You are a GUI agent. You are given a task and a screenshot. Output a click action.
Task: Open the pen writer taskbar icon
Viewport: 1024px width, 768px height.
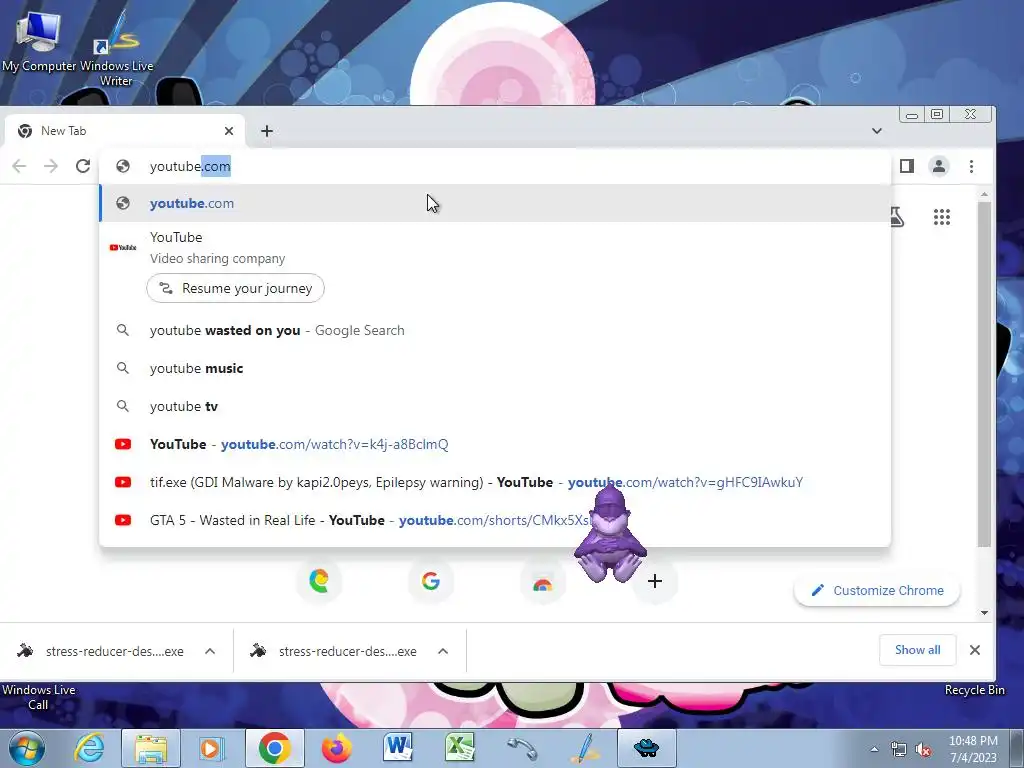pos(584,748)
